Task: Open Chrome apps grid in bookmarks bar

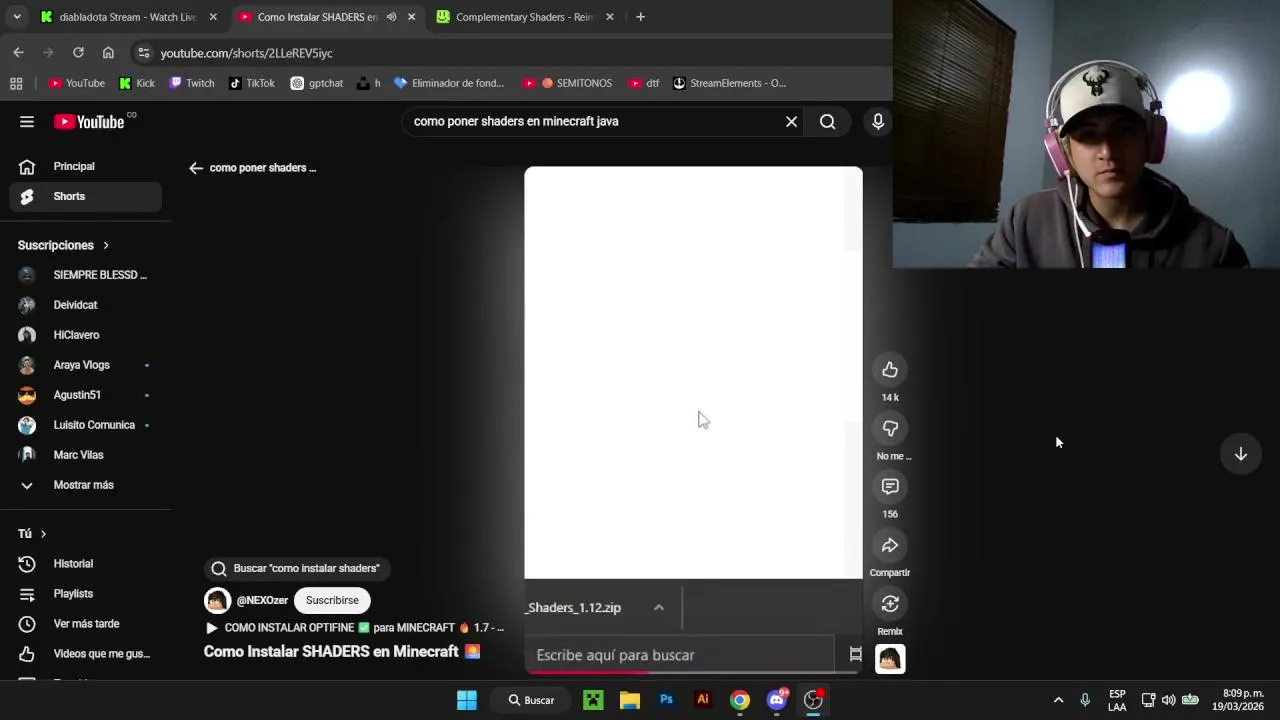Action: [x=16, y=83]
